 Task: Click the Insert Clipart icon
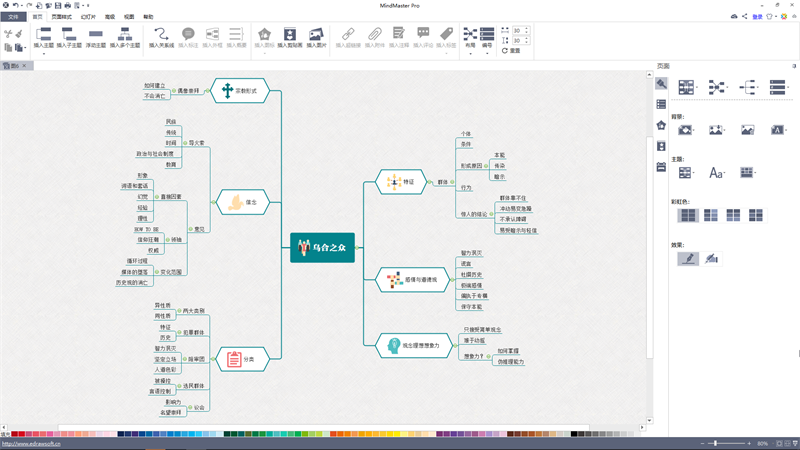pyautogui.click(x=290, y=38)
